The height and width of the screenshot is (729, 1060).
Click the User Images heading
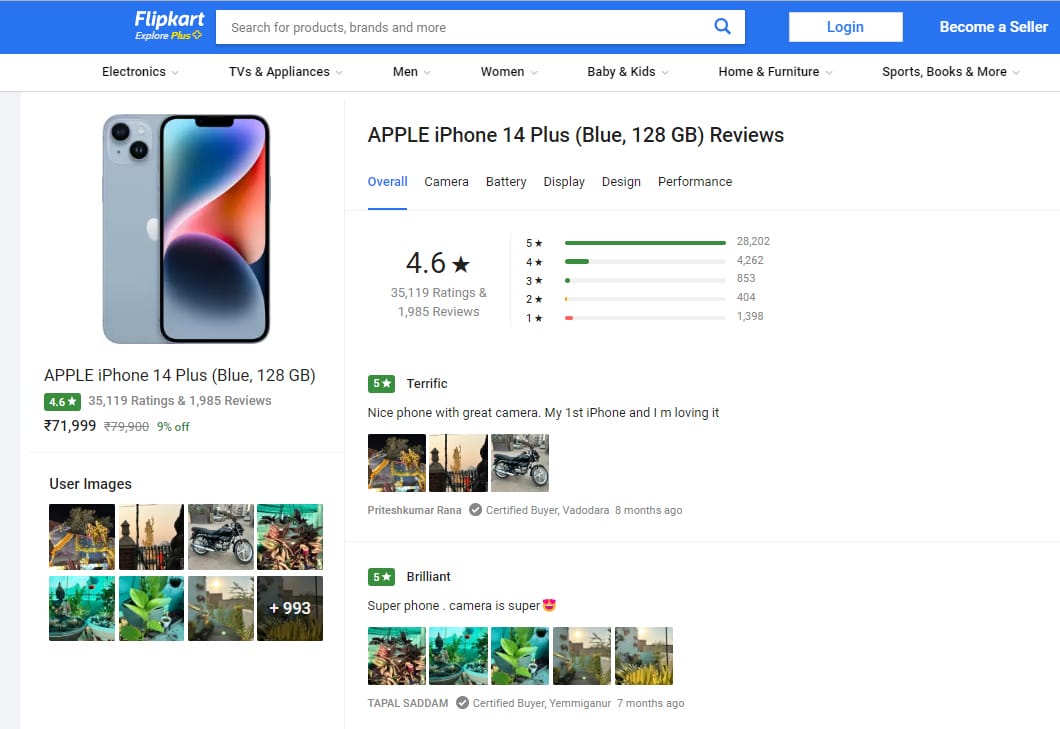coord(91,484)
